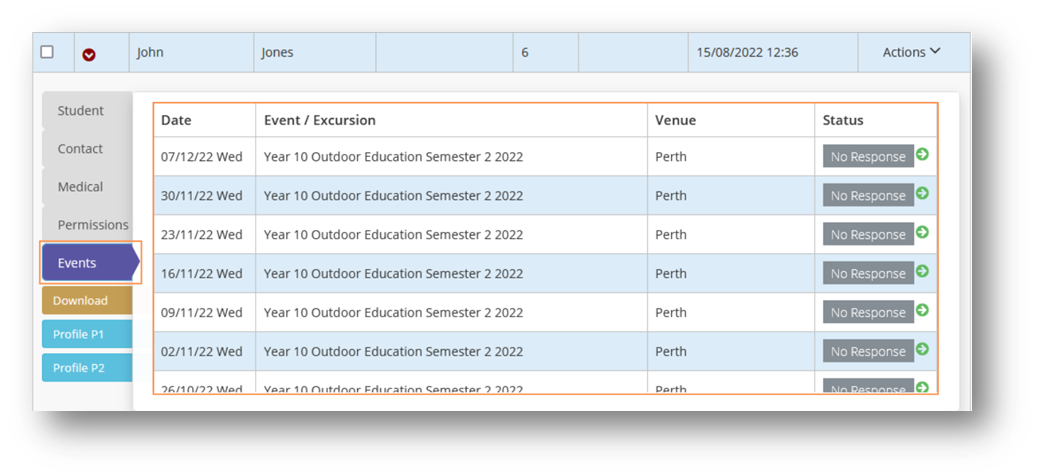Screen dimensions: 1037x476
Task: Click No Response status for 09/11/22 event
Action: (868, 313)
